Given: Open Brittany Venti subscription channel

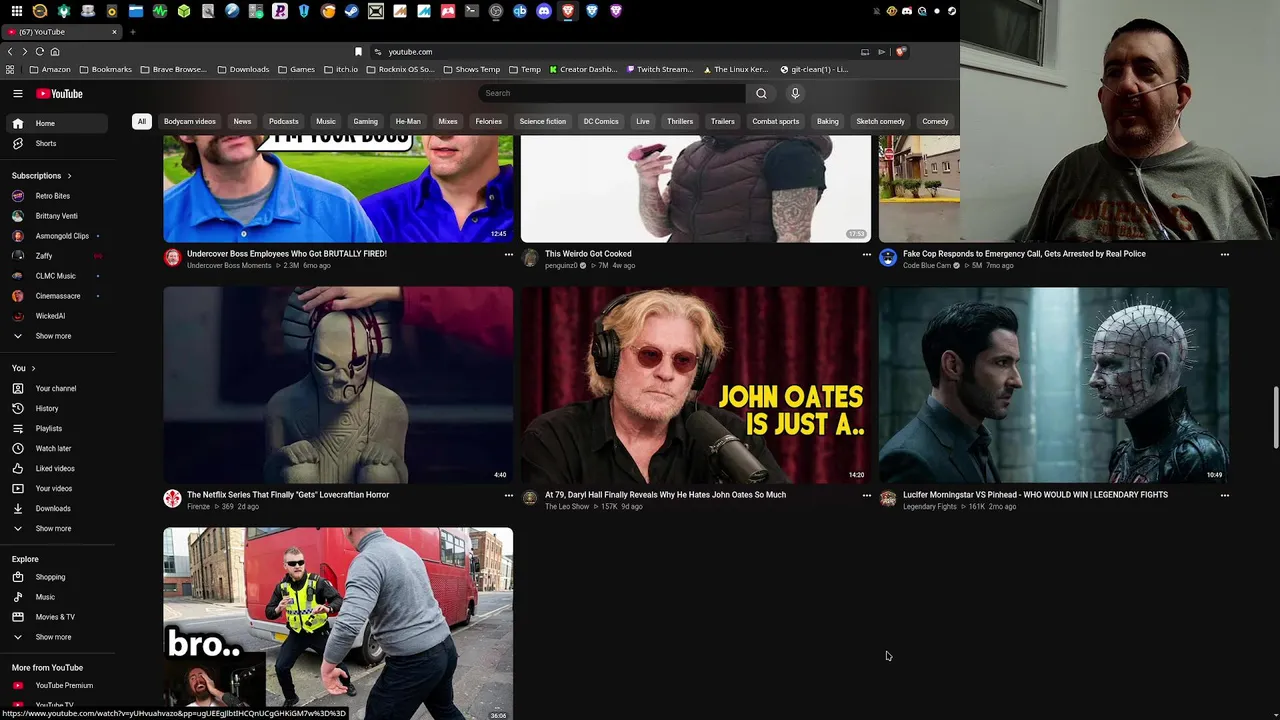Looking at the screenshot, I should [55, 216].
